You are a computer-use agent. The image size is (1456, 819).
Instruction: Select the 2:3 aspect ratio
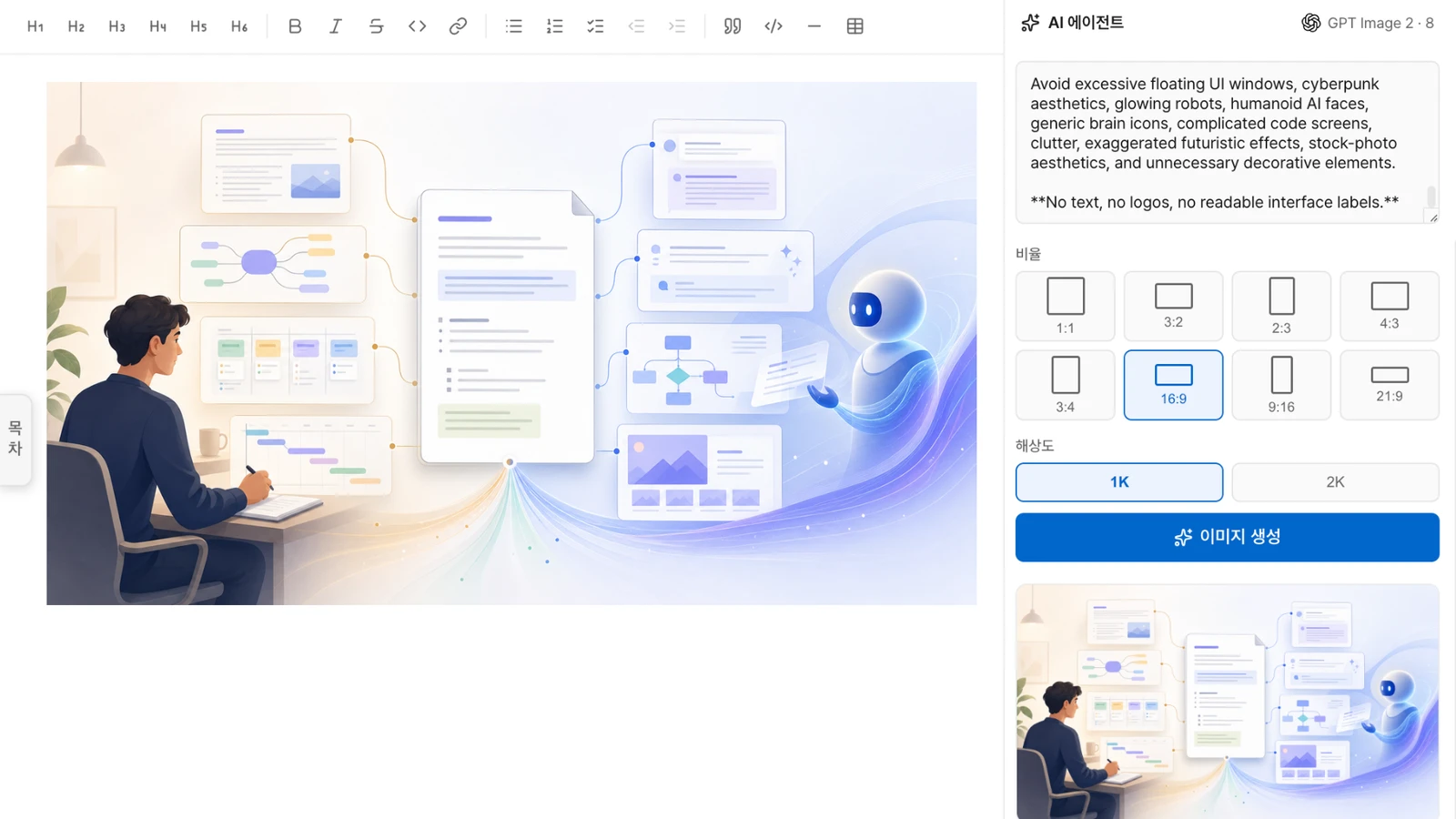(1281, 306)
